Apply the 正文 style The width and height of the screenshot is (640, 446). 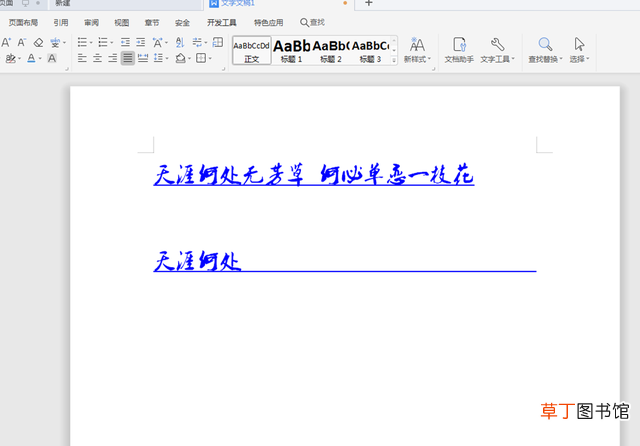click(x=252, y=50)
